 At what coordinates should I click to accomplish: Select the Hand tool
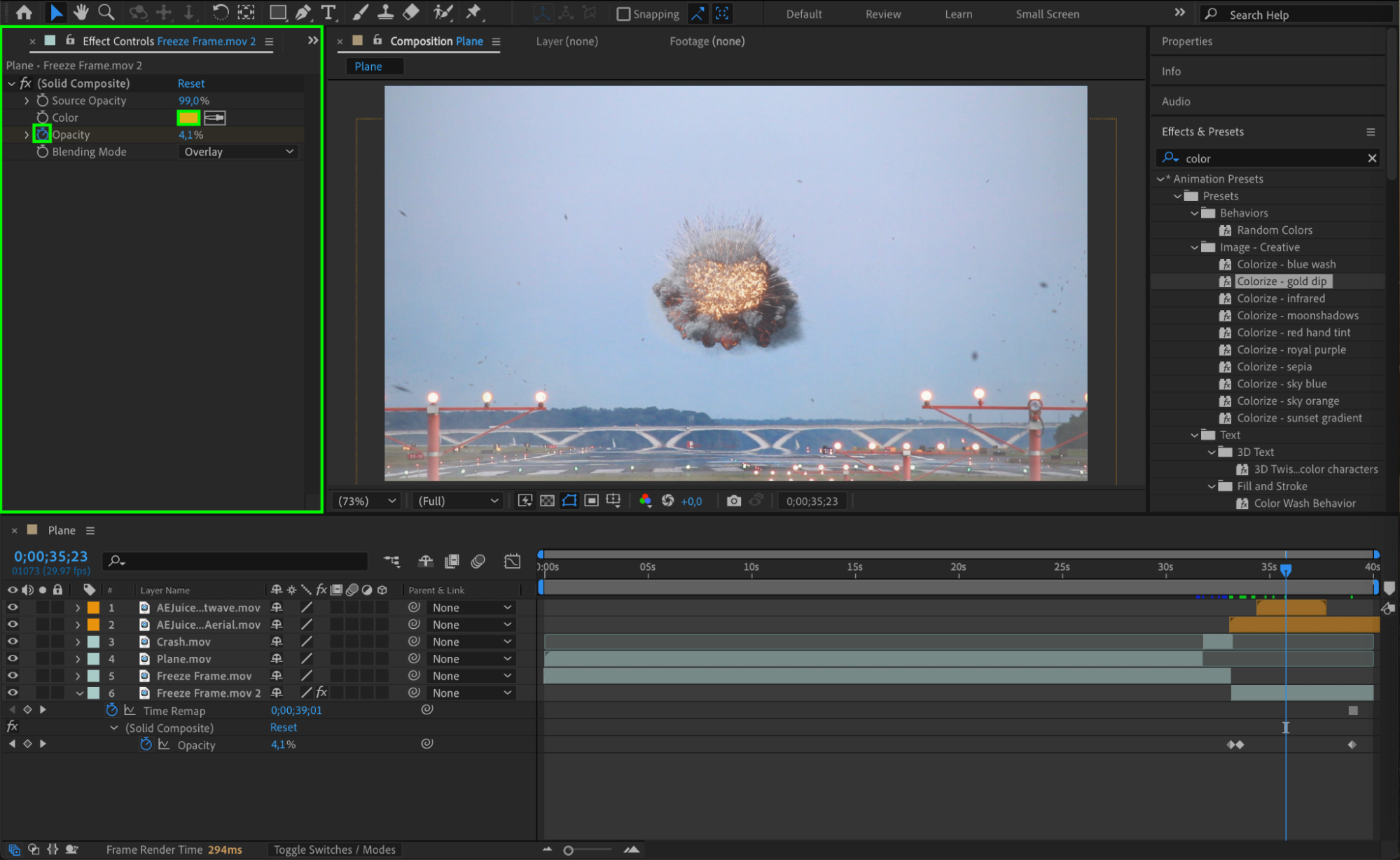coord(81,12)
